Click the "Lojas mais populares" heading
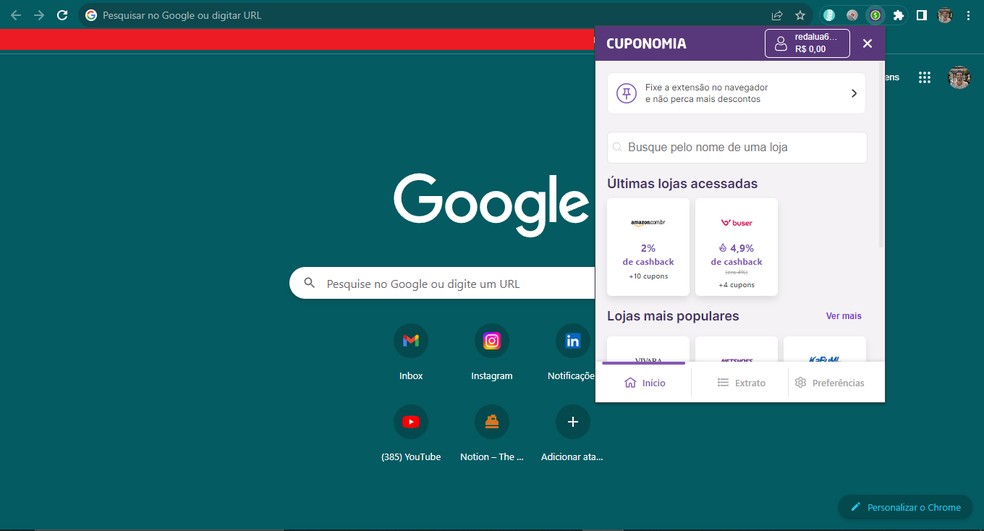The width and height of the screenshot is (984, 531). pos(673,316)
